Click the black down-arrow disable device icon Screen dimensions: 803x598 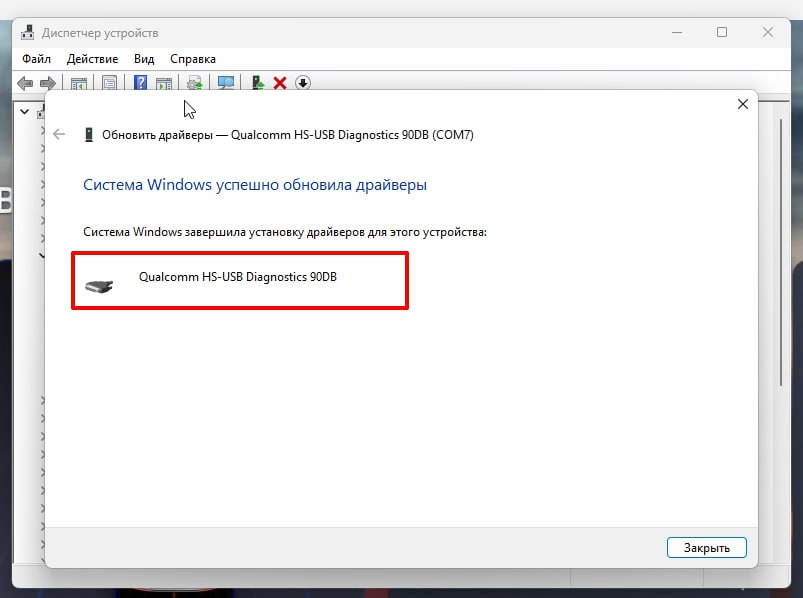pyautogui.click(x=303, y=83)
